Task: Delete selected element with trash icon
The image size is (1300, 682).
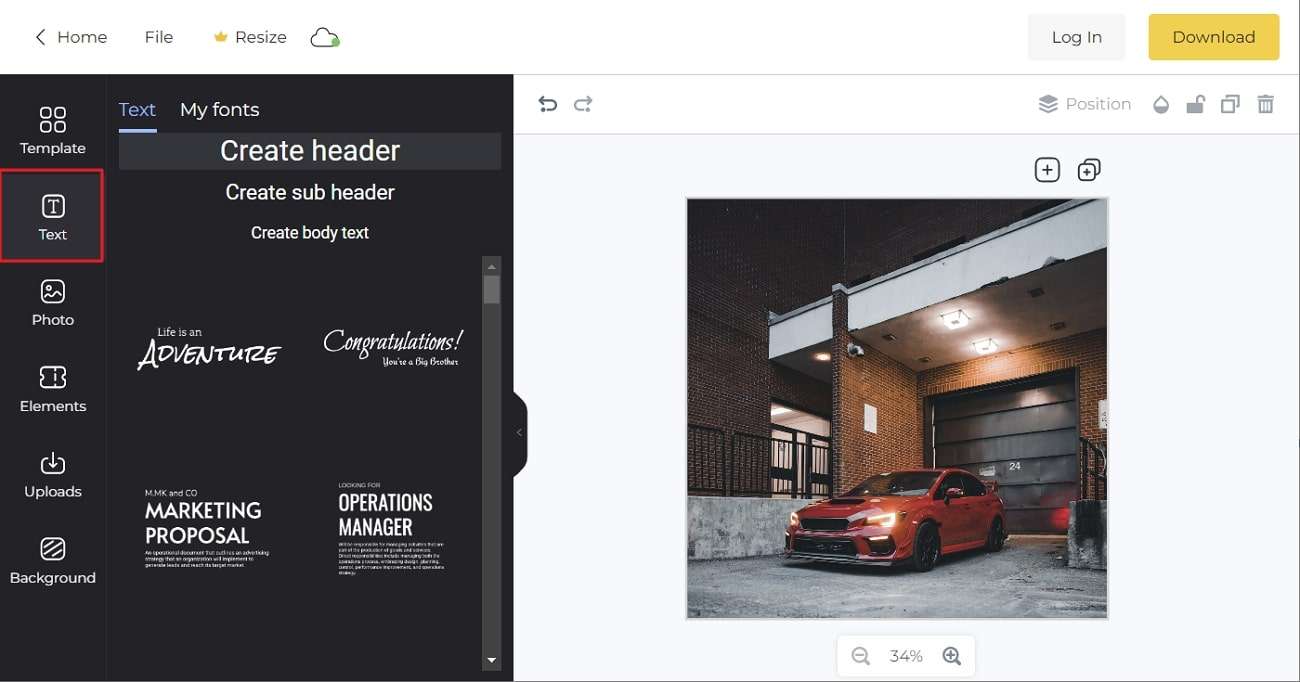Action: [x=1265, y=104]
